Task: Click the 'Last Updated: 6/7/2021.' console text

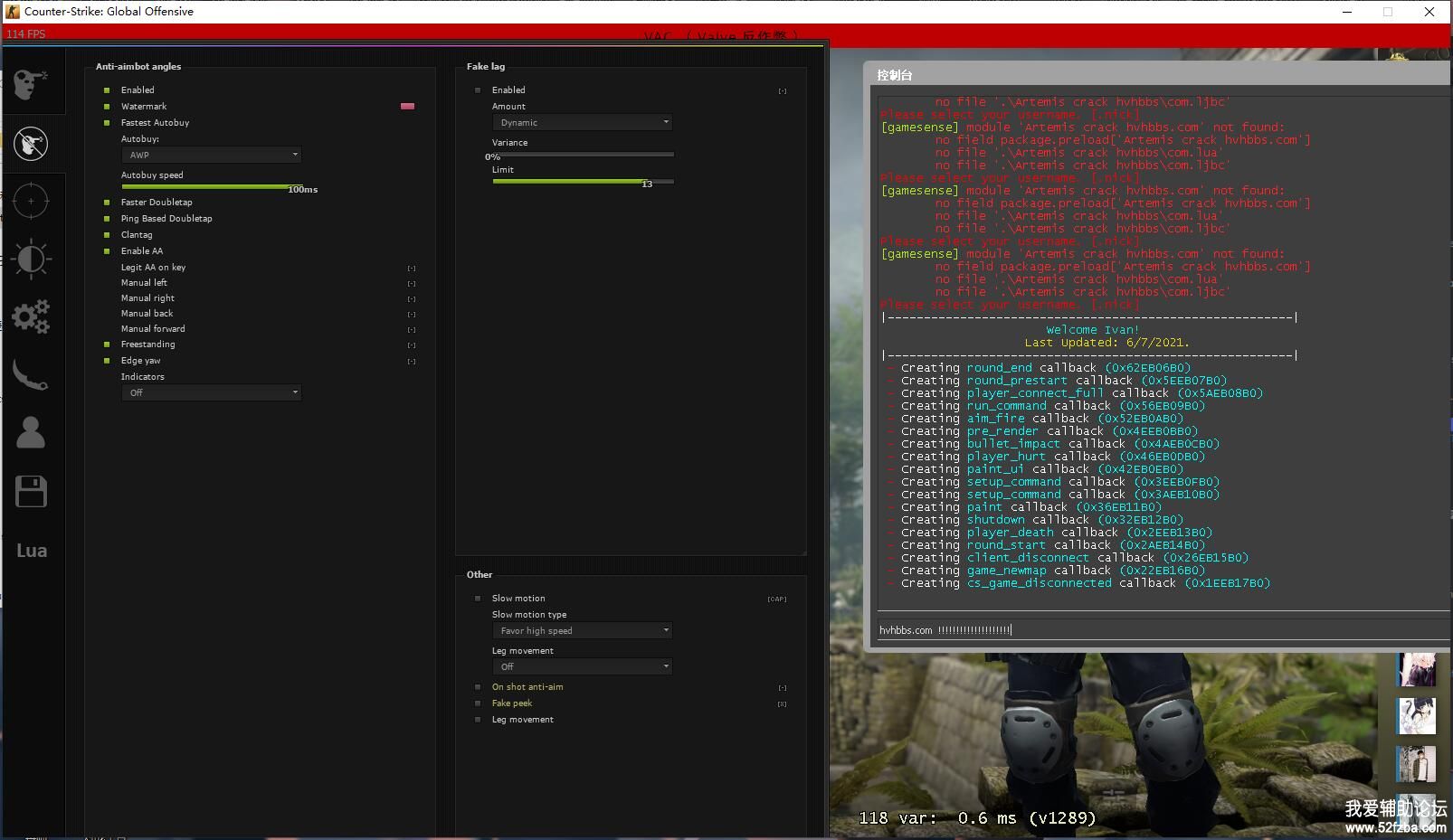Action: tap(1107, 343)
